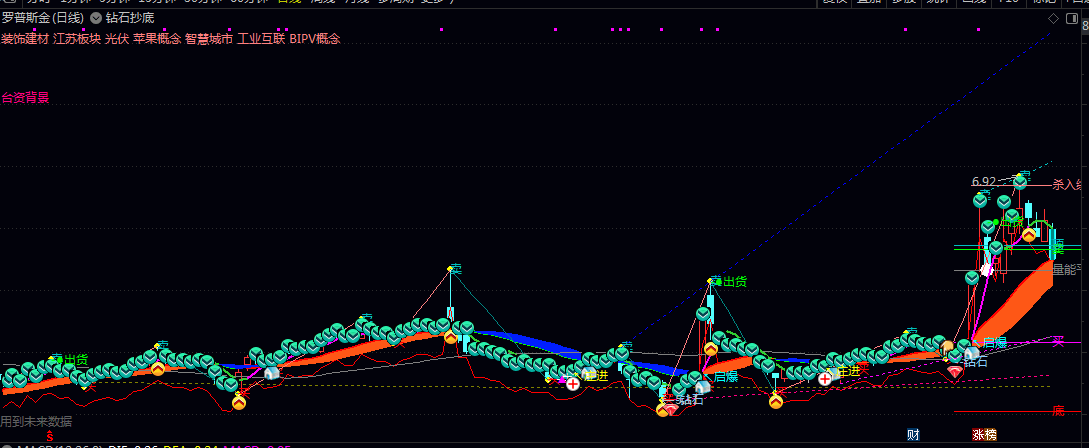1089x448 pixels.
Task: Click the BIPV概念 concept tag
Action: pyautogui.click(x=314, y=39)
